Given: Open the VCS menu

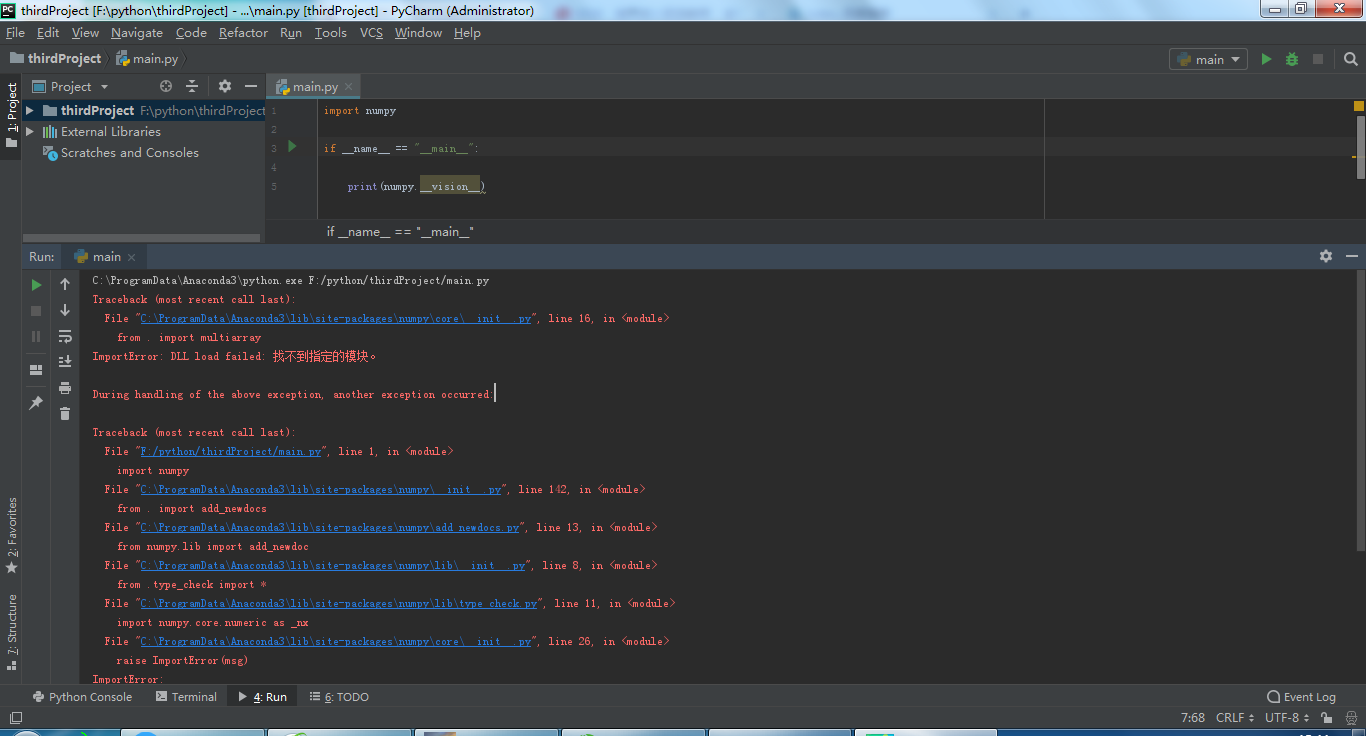Looking at the screenshot, I should [x=371, y=33].
